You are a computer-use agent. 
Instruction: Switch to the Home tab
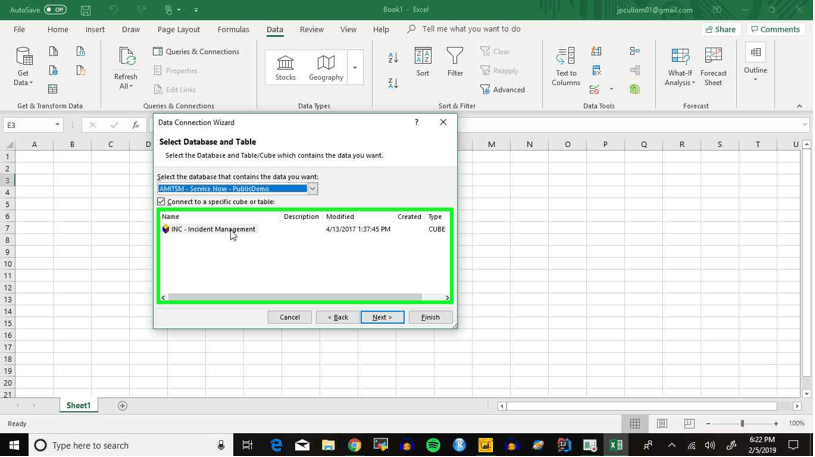pyautogui.click(x=58, y=30)
